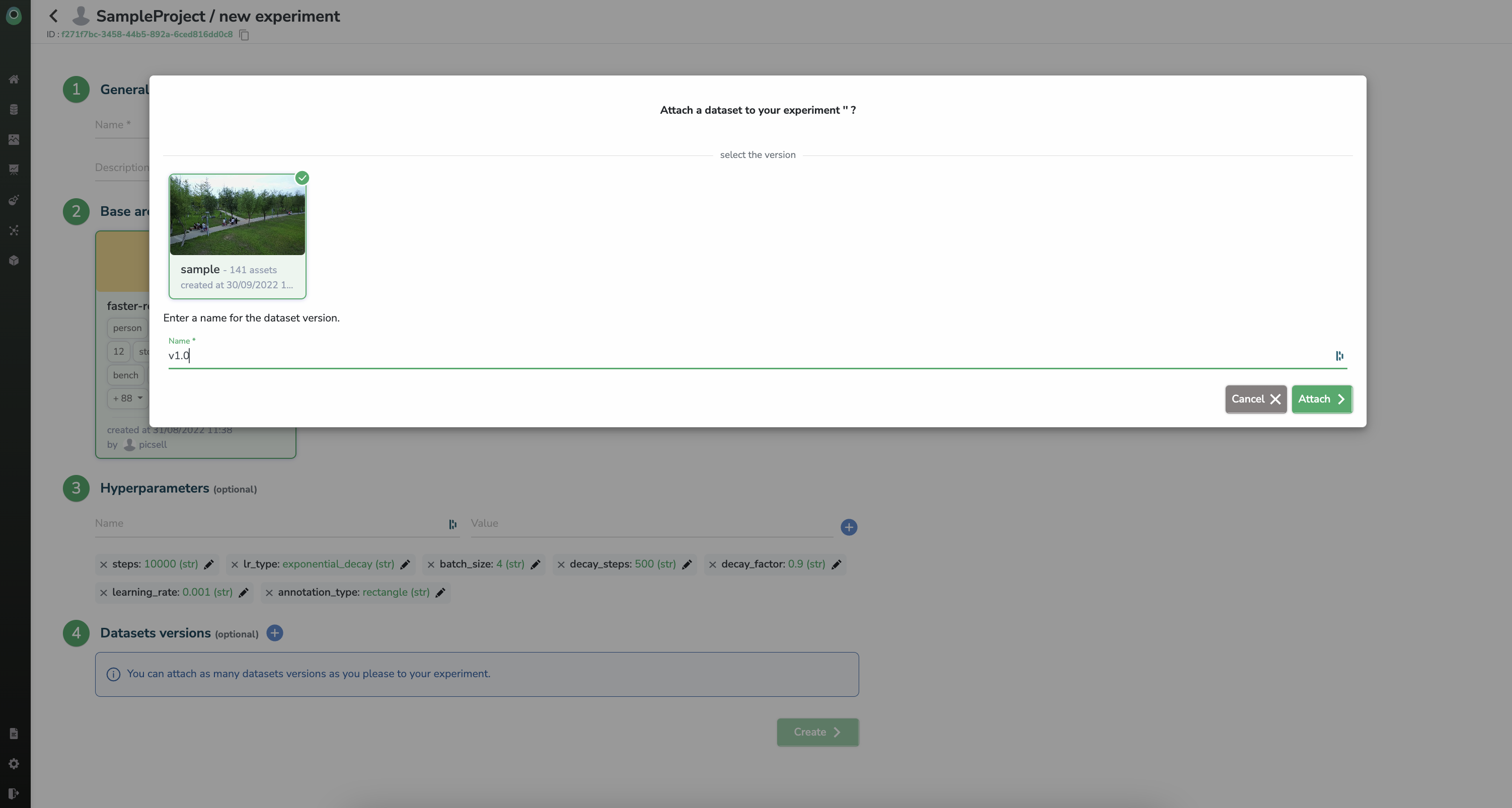Image resolution: width=1512 pixels, height=808 pixels.
Task: Copy the experiment ID to clipboard
Action: 244,35
